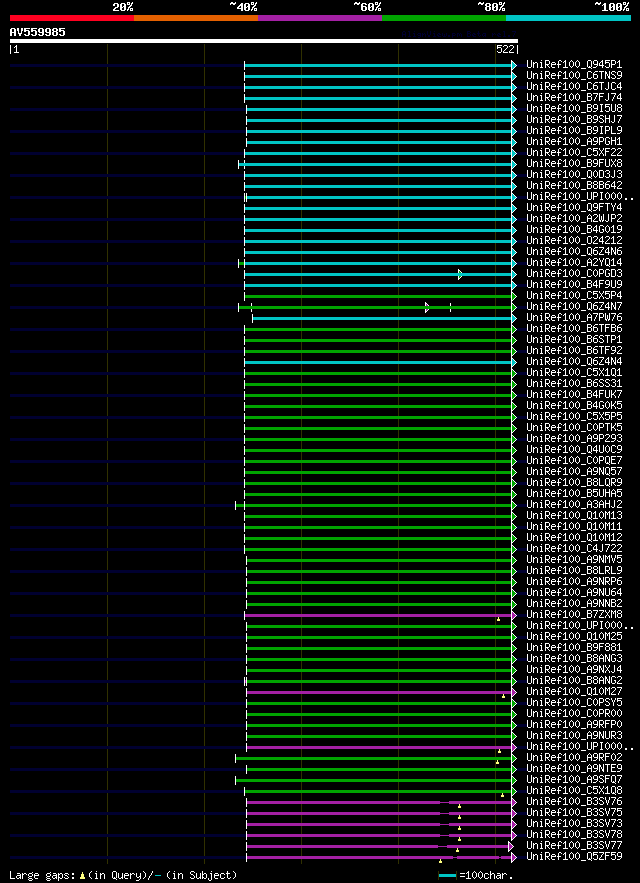Select the UniRef100_A9NU64 label
Screen dimensions: 640x883
tap(574, 593)
